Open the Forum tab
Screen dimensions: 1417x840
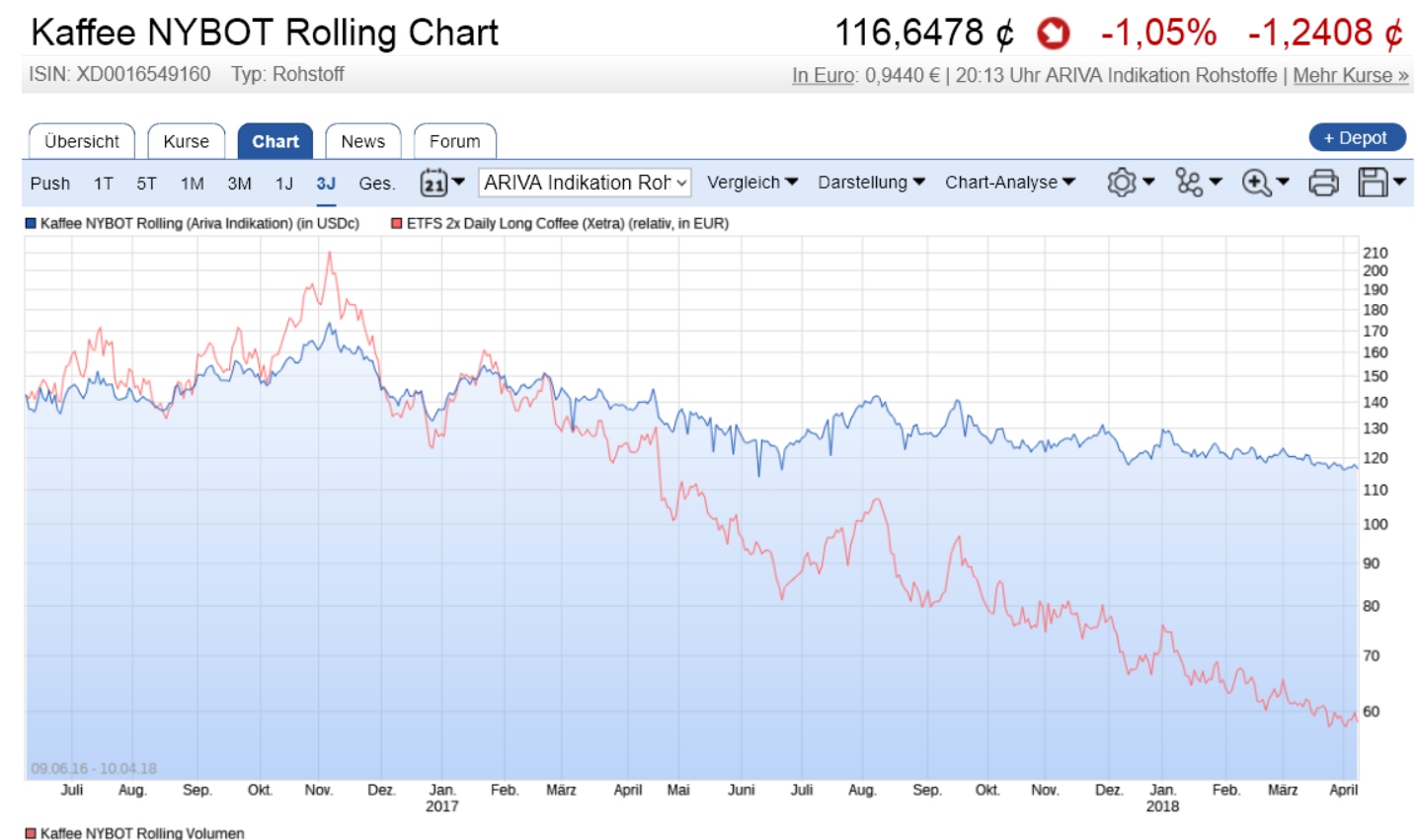tap(454, 141)
